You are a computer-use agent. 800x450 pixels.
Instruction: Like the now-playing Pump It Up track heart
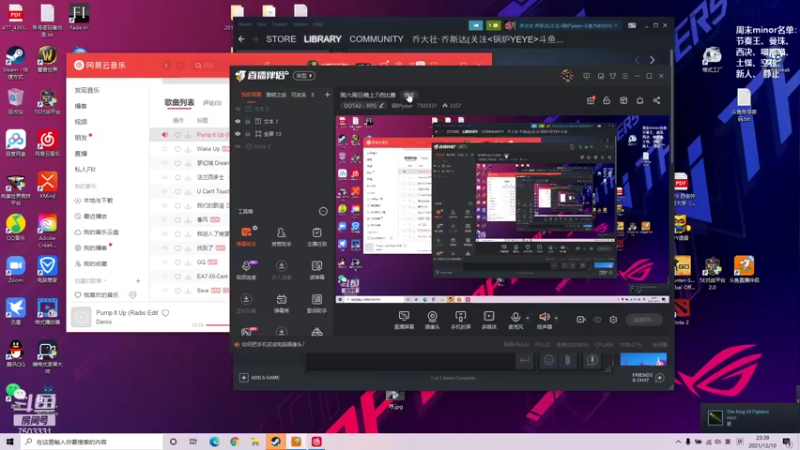pos(165,313)
